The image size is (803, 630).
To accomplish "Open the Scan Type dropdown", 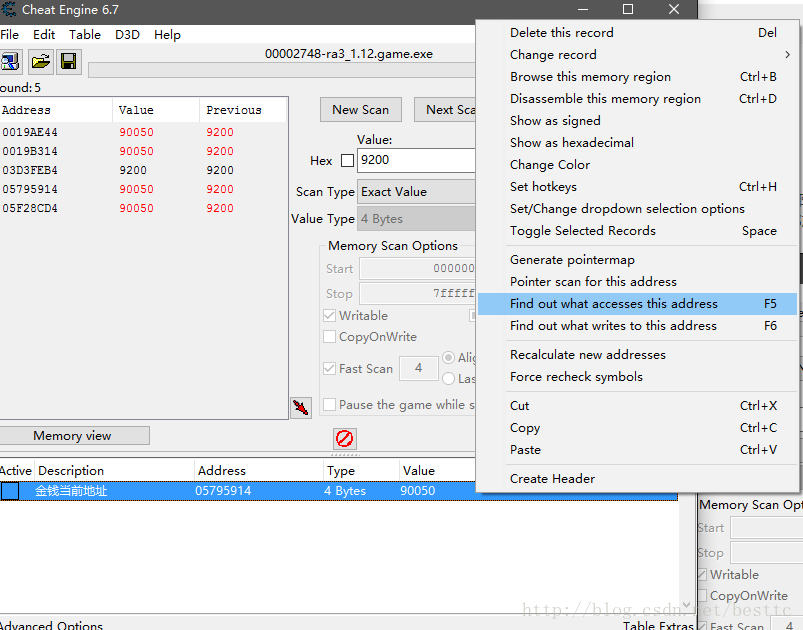I will [416, 192].
